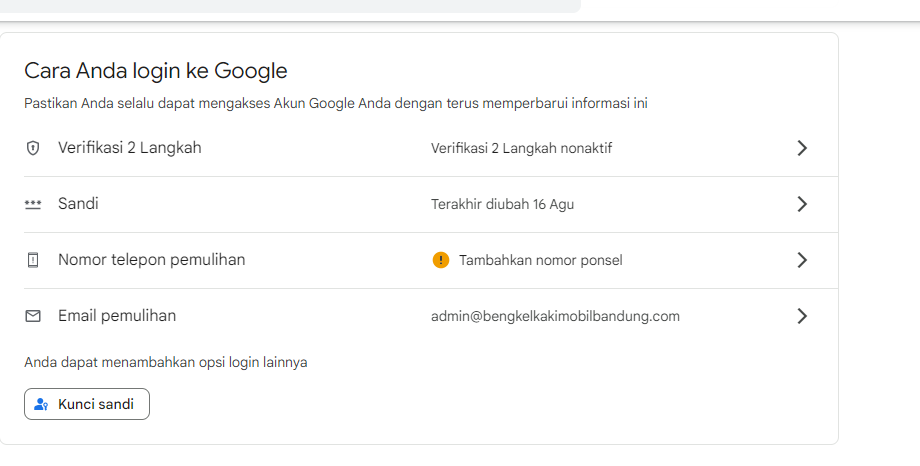Click 'Anda dapat menambahkan opsi login lainnya' text
Image resolution: width=920 pixels, height=466 pixels.
pos(165,362)
